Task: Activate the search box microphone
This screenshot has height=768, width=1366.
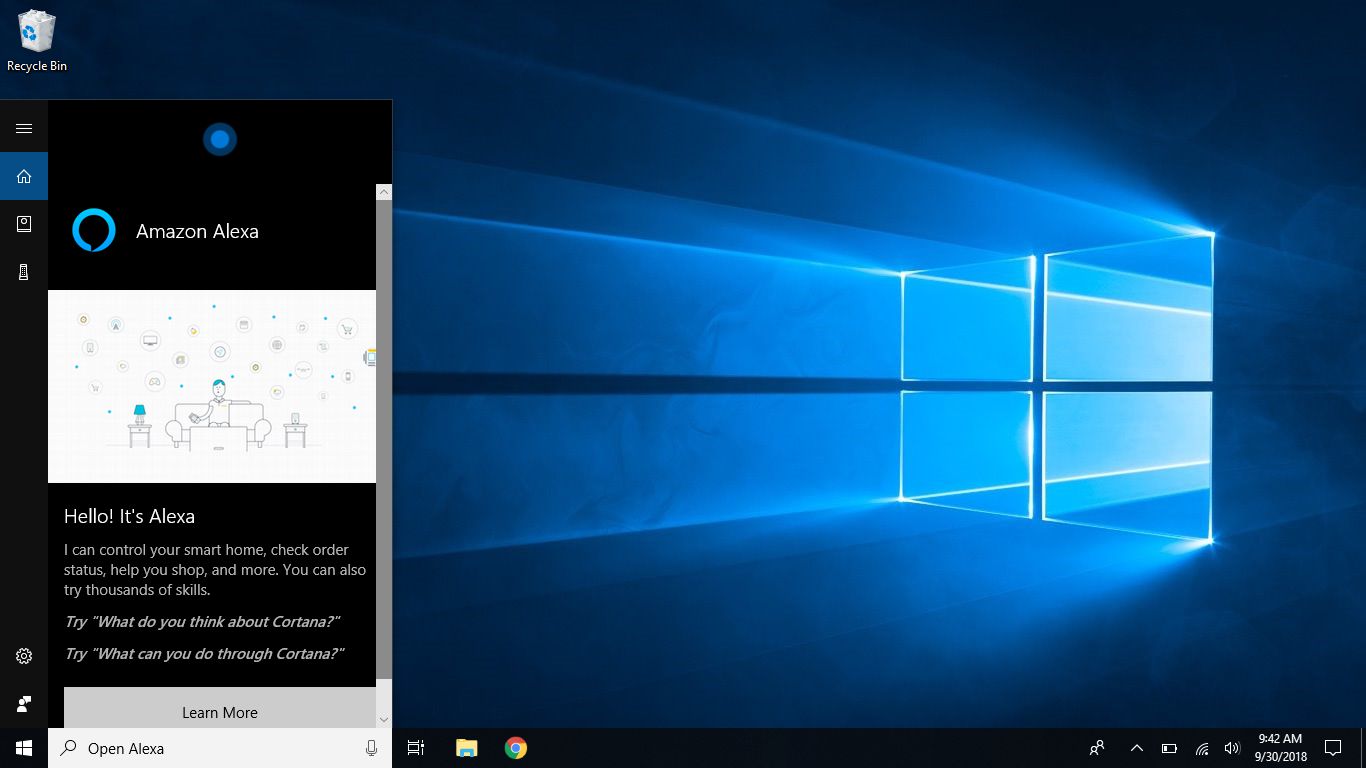Action: tap(371, 748)
